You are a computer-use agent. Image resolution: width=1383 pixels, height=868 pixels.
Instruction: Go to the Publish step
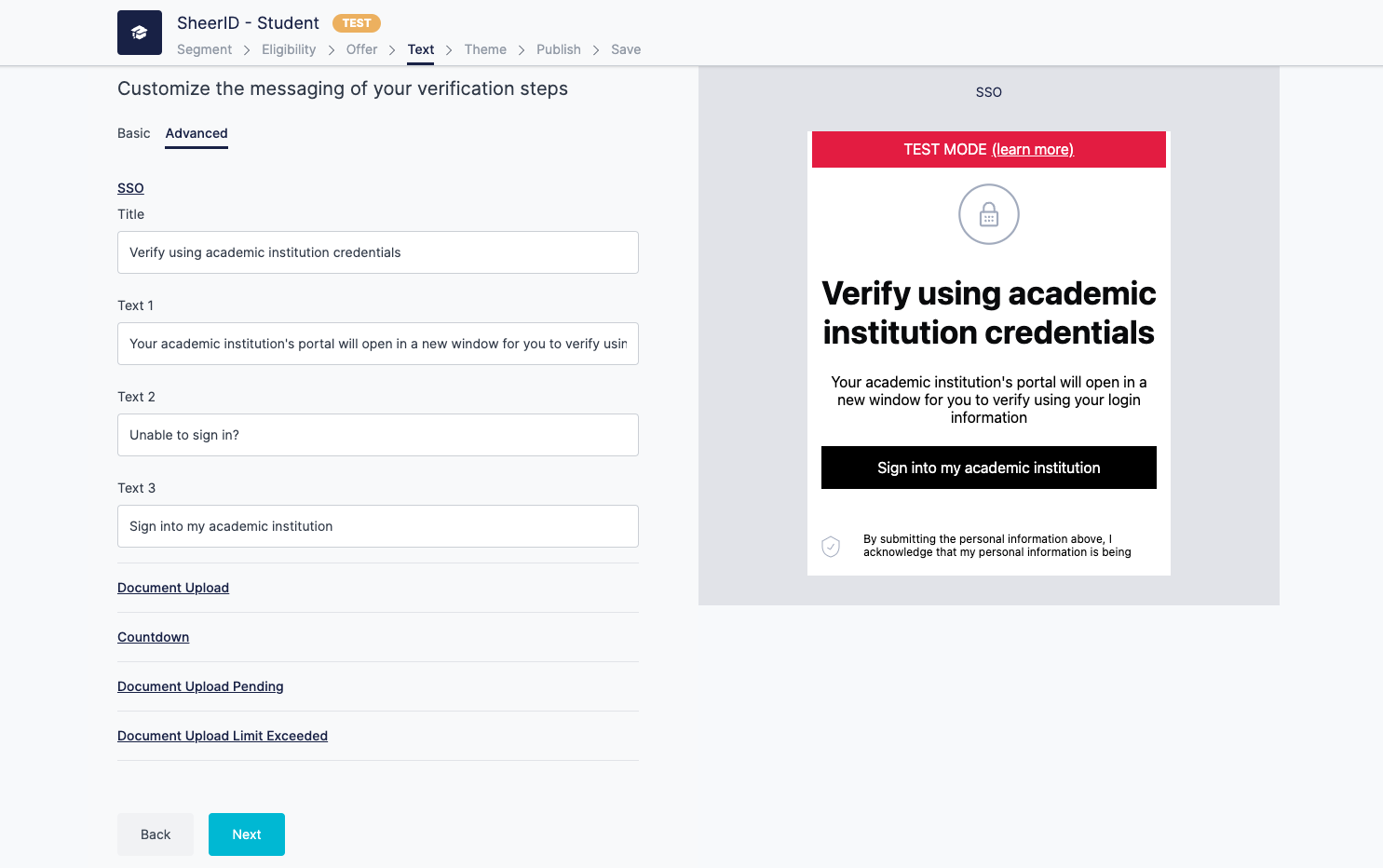558,49
